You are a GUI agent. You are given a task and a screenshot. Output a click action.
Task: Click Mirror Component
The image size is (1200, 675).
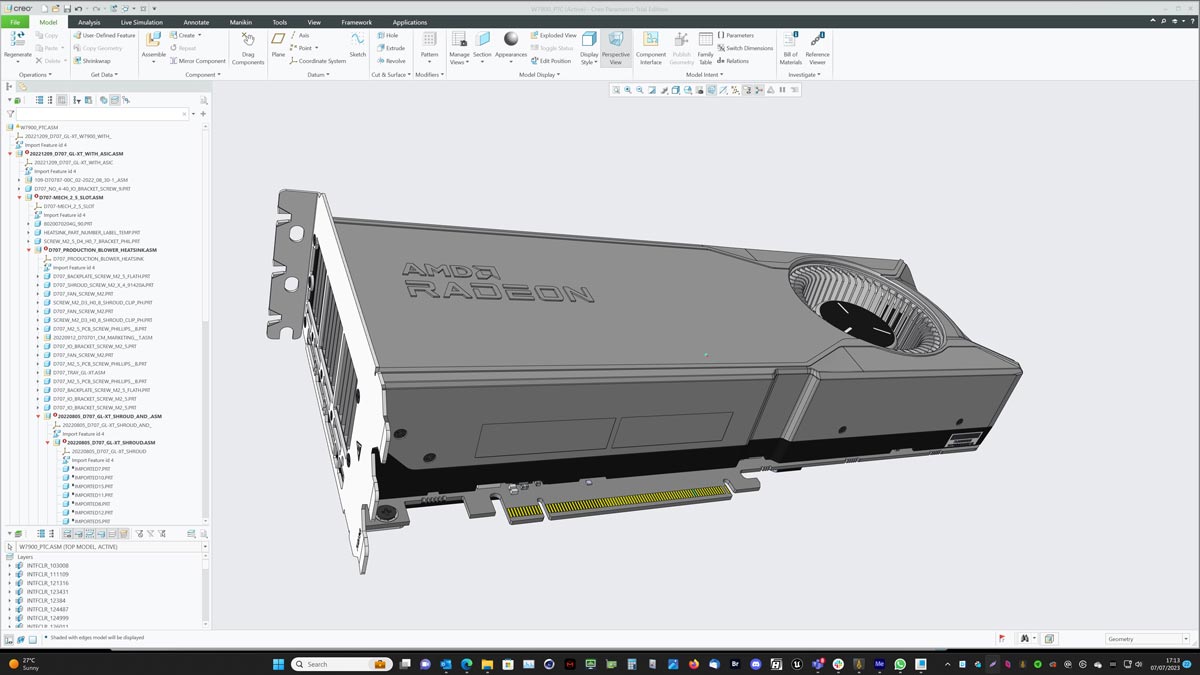point(198,61)
